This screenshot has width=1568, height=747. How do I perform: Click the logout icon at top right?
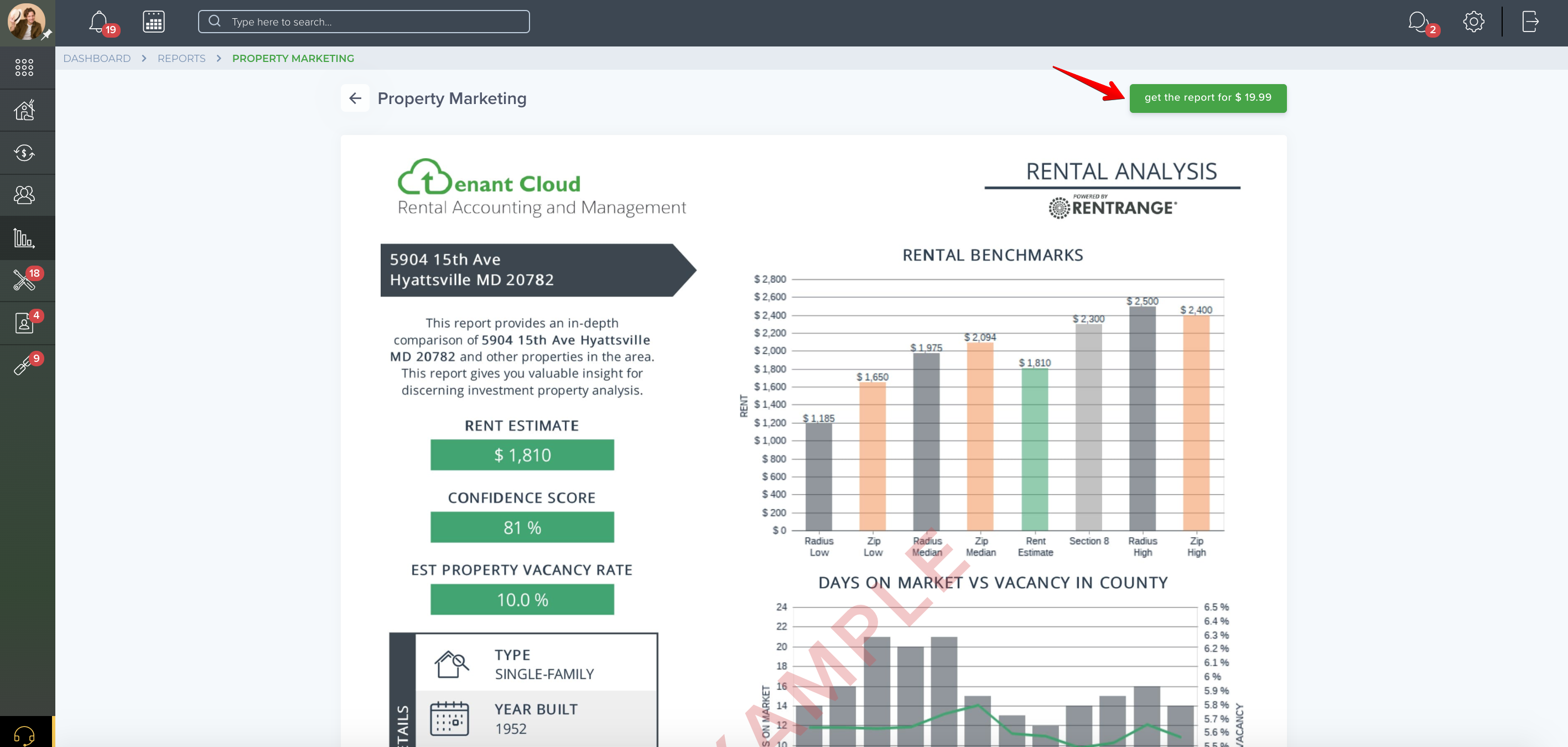pos(1530,22)
